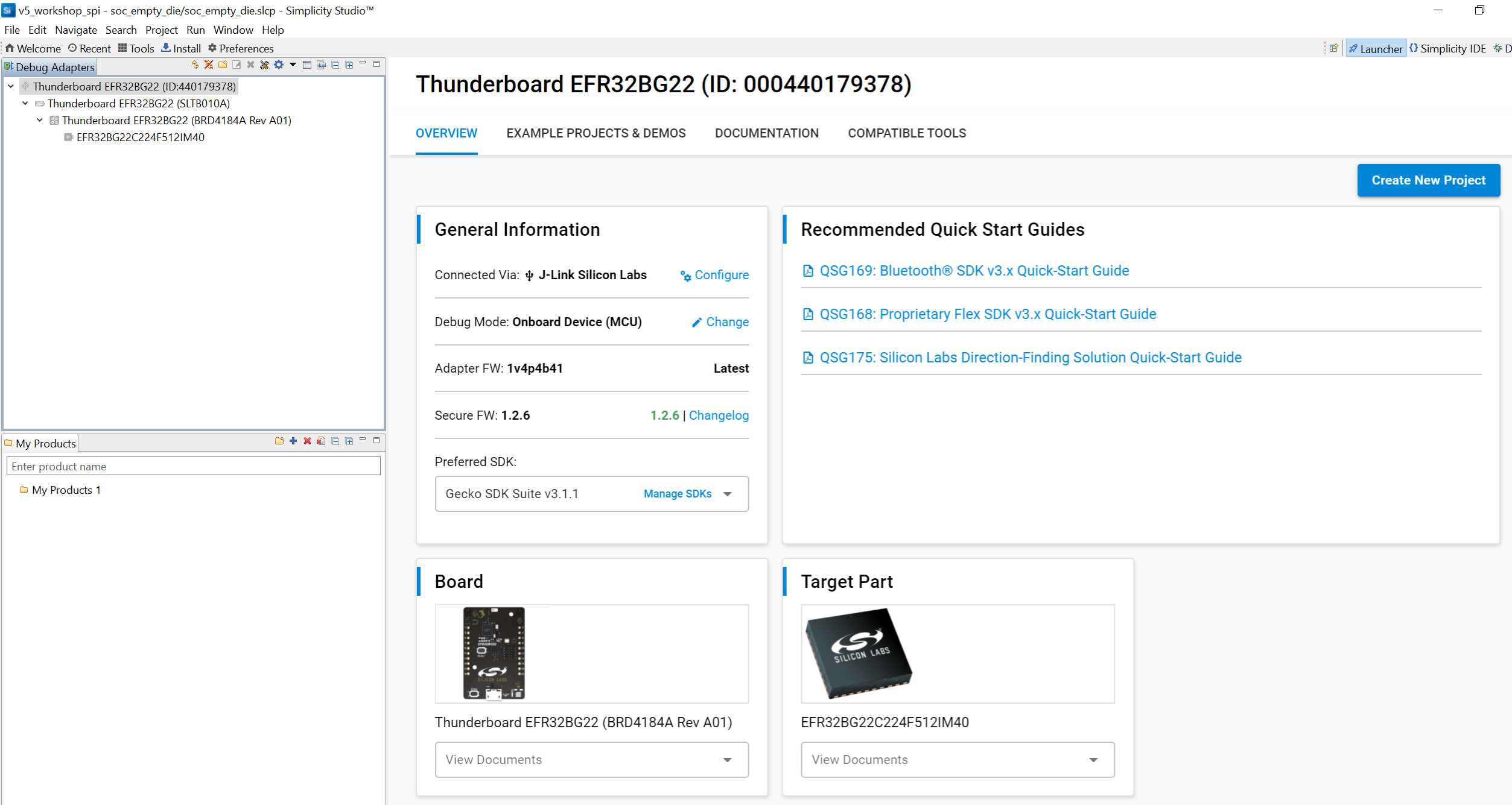
Task: Open the Welcome home page
Action: [33, 48]
